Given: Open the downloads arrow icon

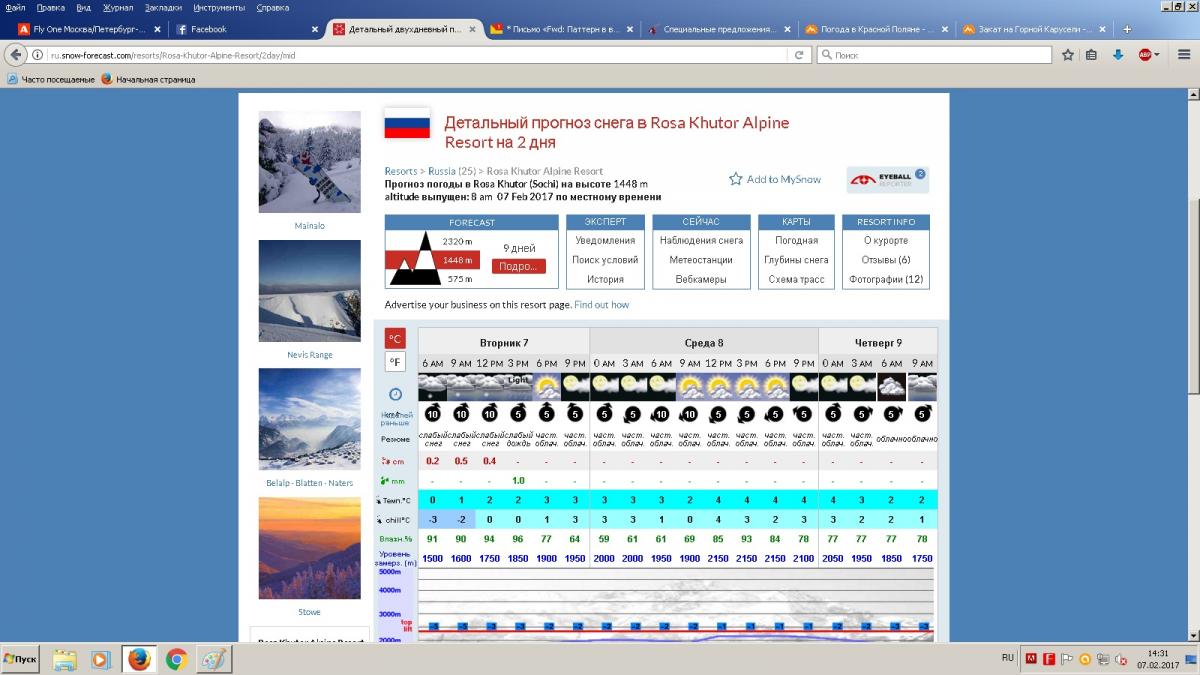Looking at the screenshot, I should click(1118, 55).
